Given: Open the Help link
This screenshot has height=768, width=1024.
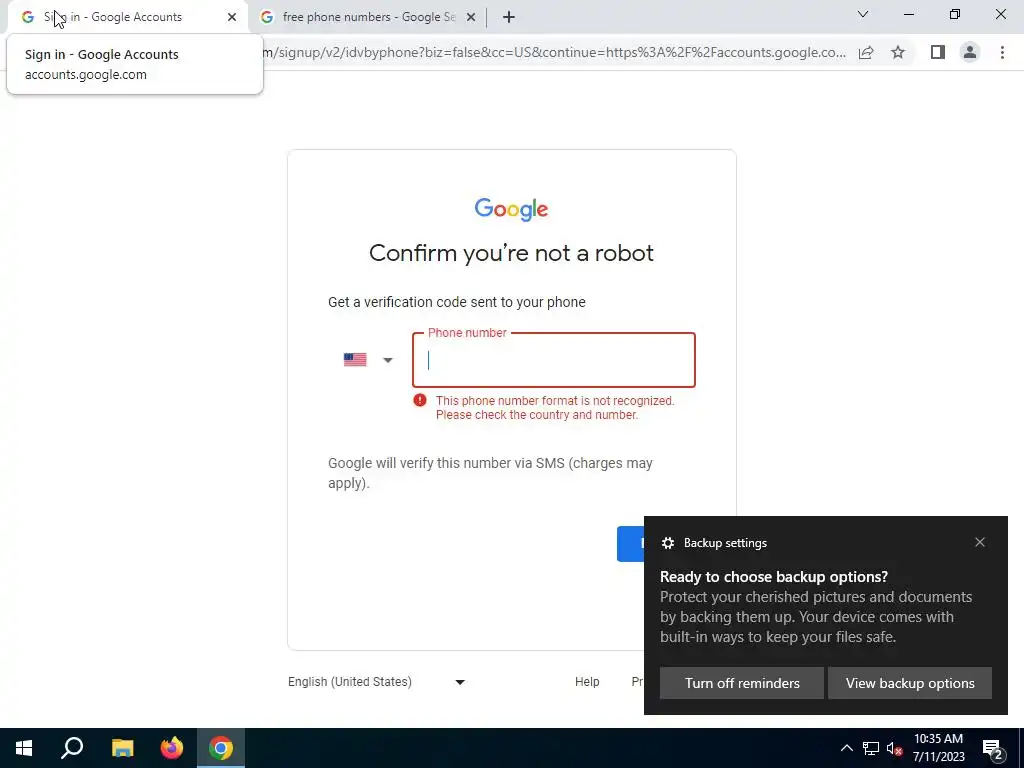Looking at the screenshot, I should (587, 682).
